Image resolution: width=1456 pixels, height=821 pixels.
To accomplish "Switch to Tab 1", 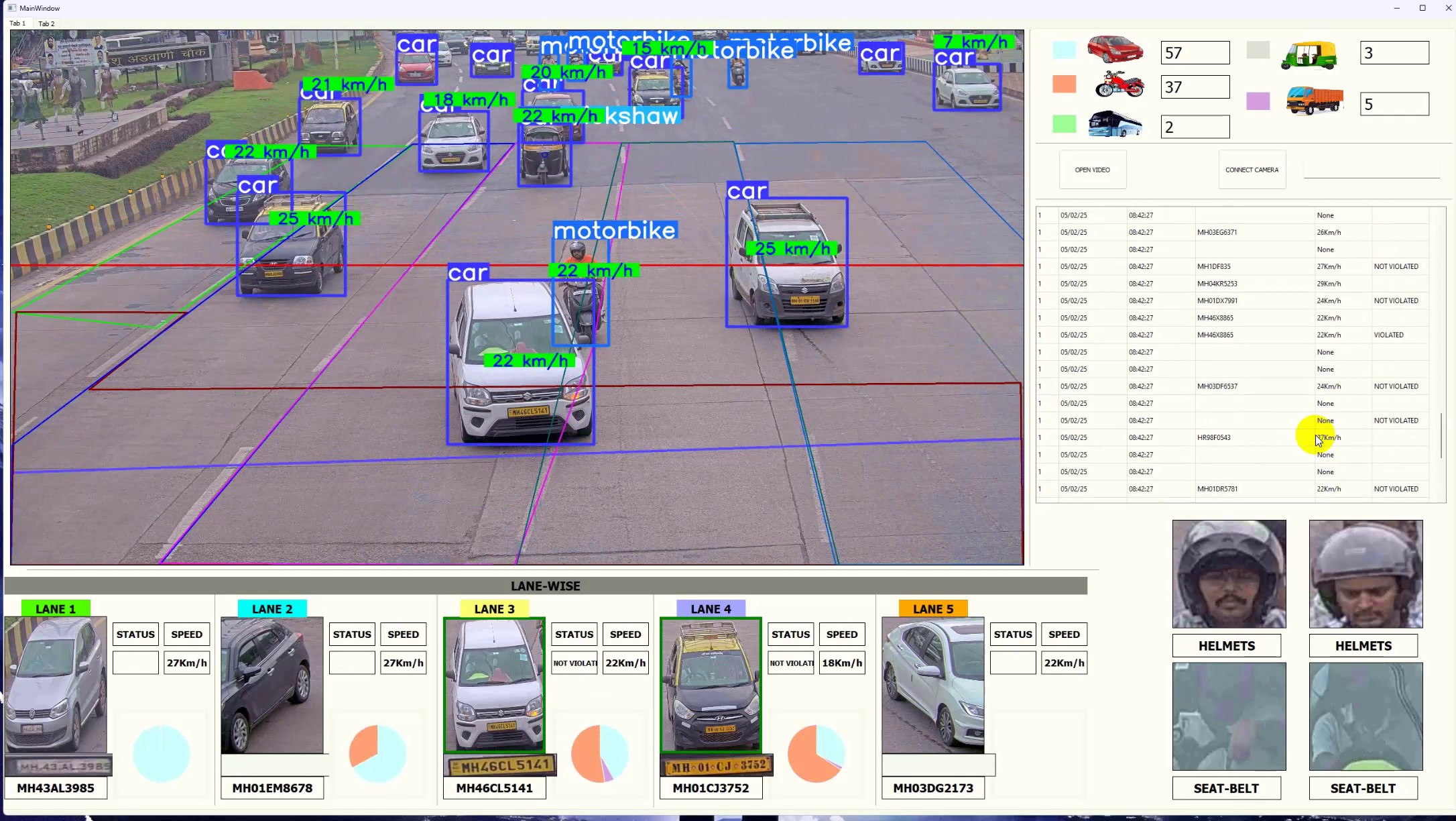I will click(x=17, y=23).
